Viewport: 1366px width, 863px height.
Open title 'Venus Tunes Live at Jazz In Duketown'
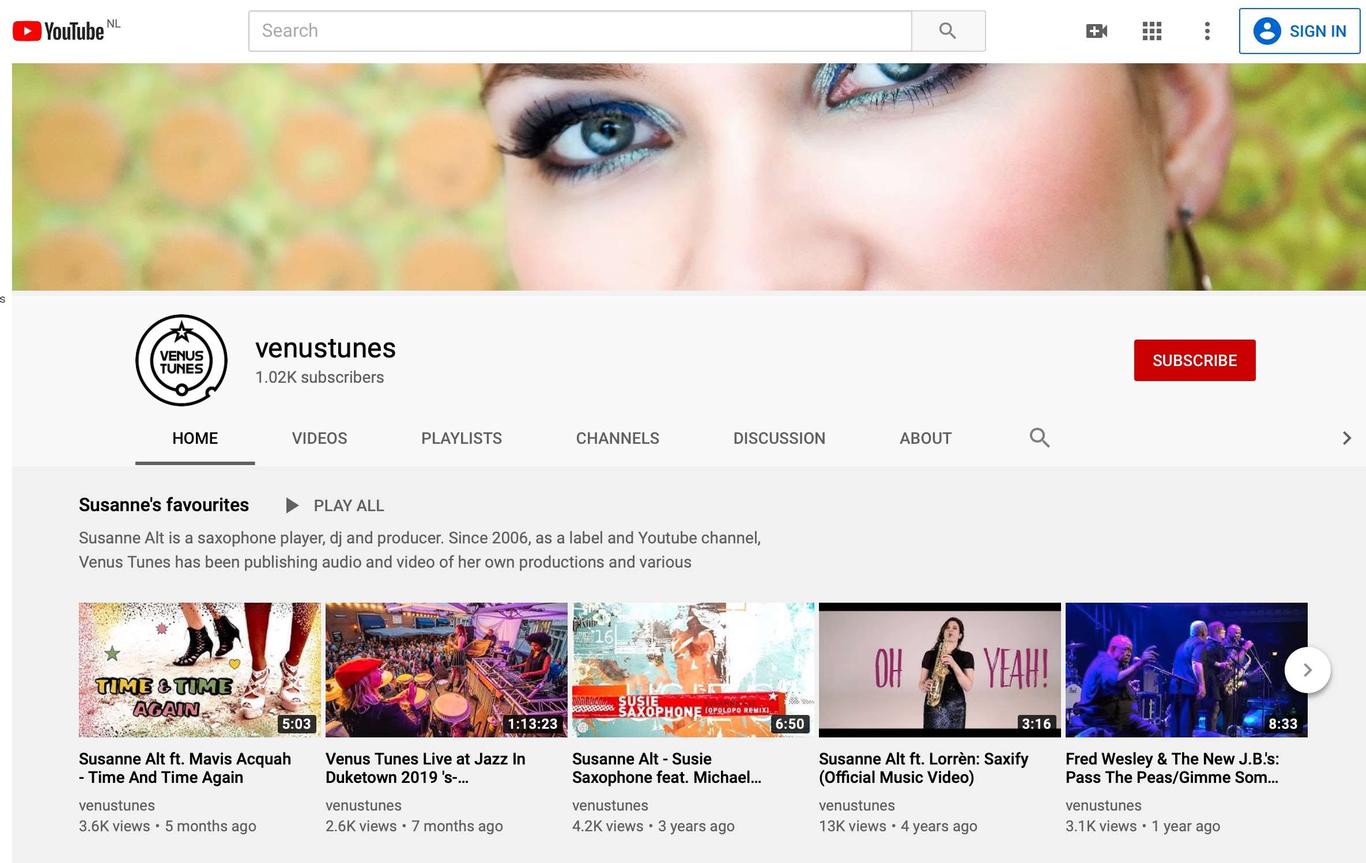[425, 768]
